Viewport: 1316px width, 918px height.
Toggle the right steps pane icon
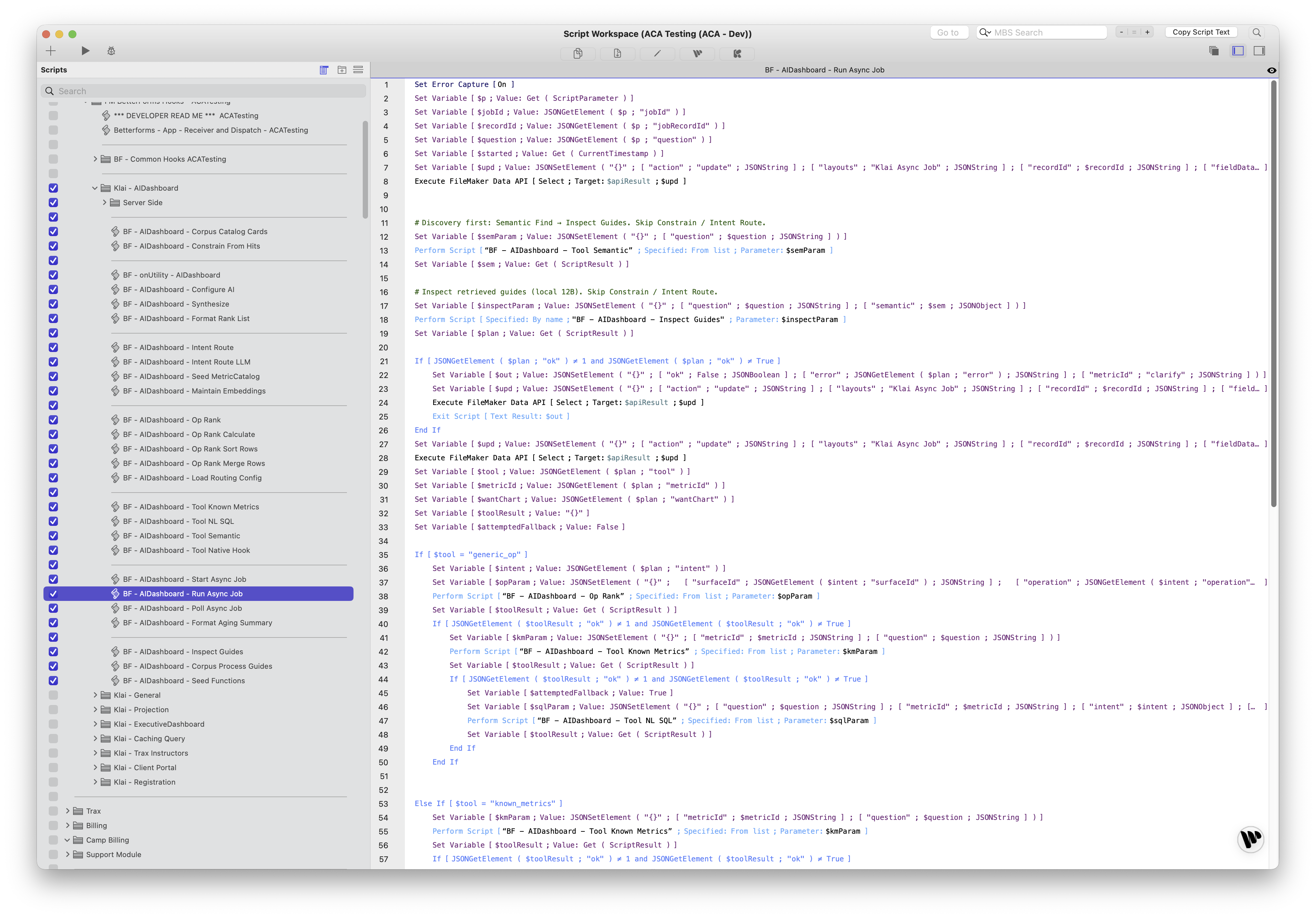pyautogui.click(x=1259, y=51)
